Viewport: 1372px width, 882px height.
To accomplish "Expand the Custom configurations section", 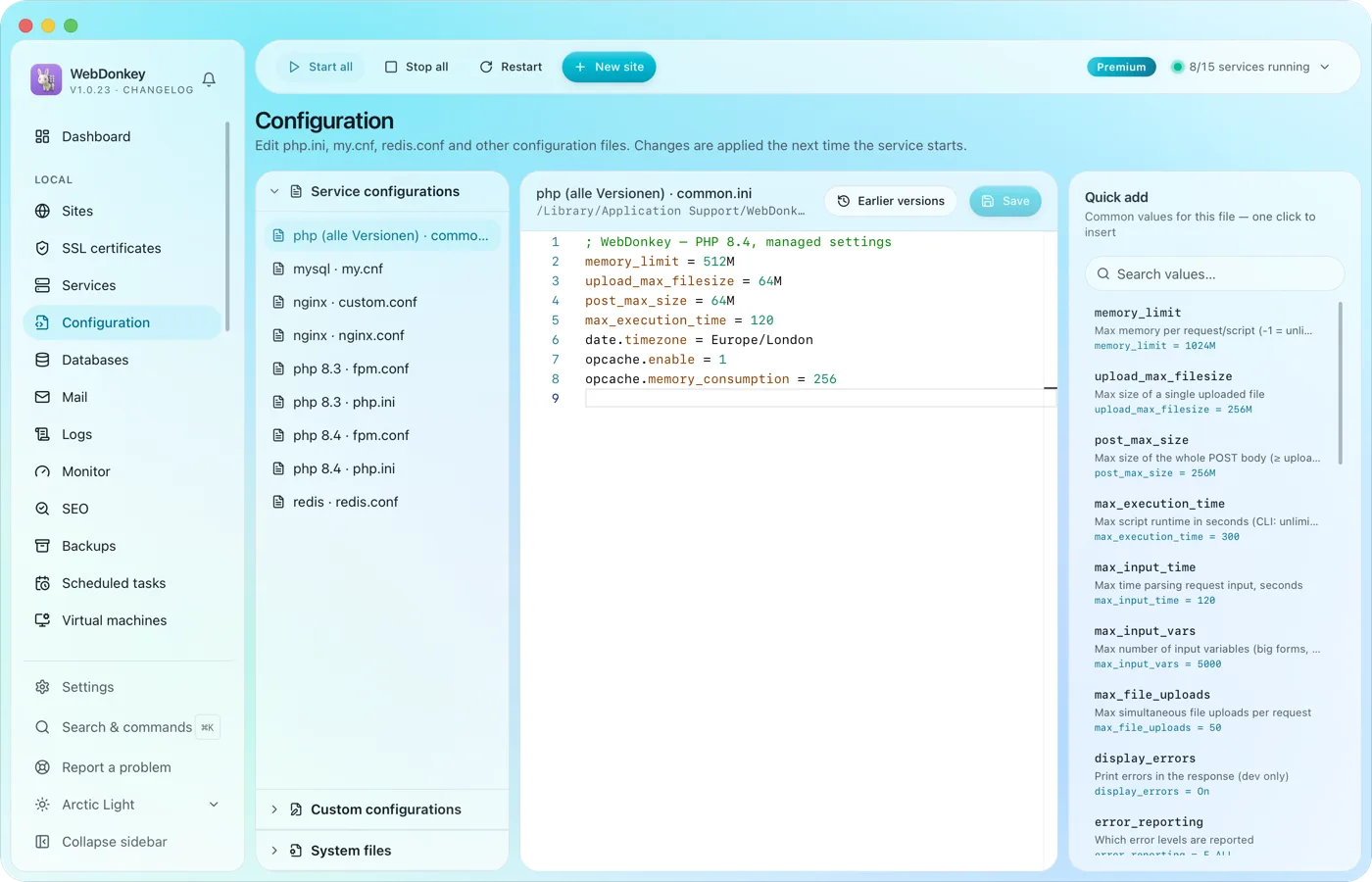I will [382, 809].
